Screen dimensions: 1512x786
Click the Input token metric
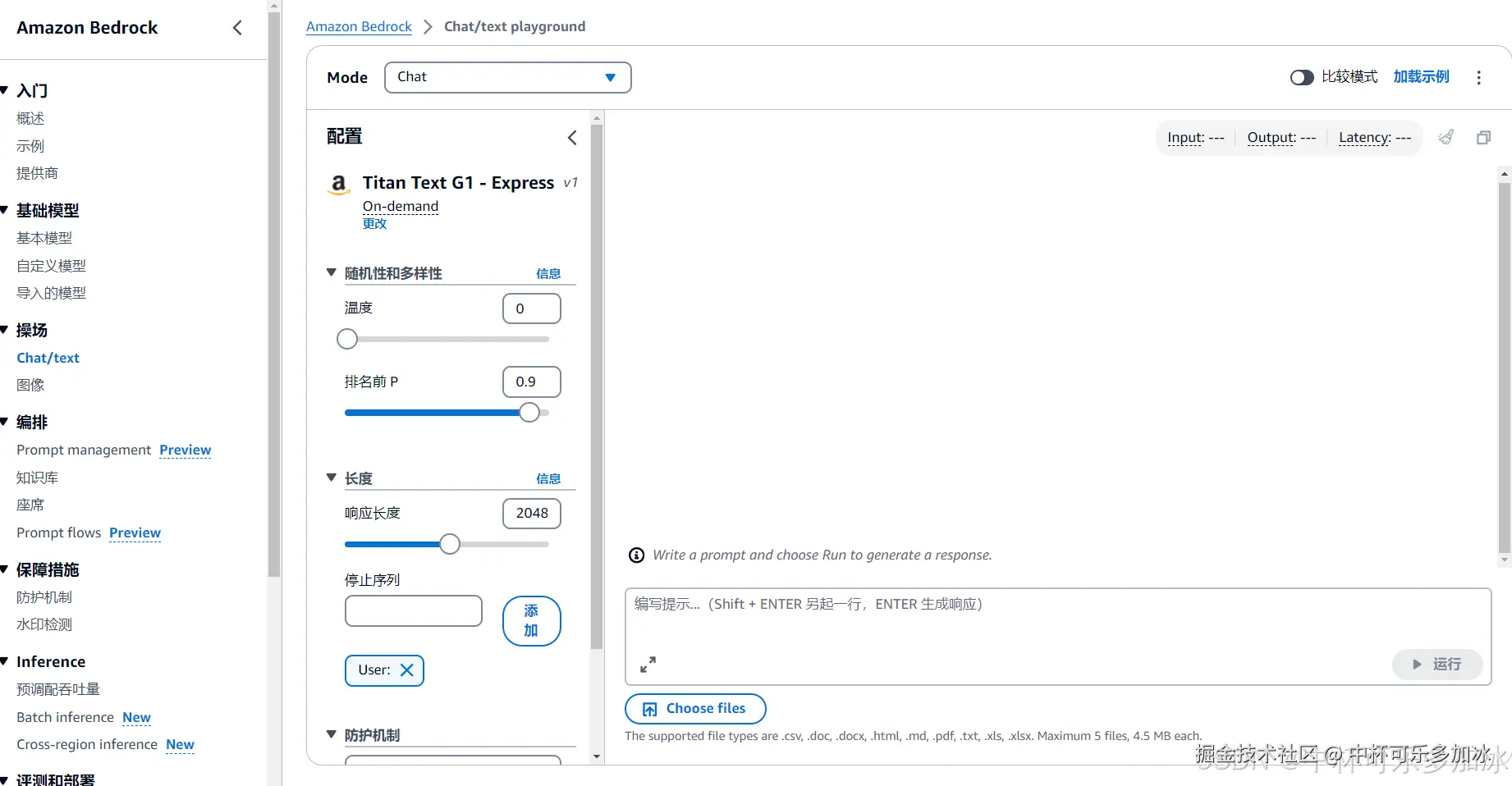[1195, 137]
